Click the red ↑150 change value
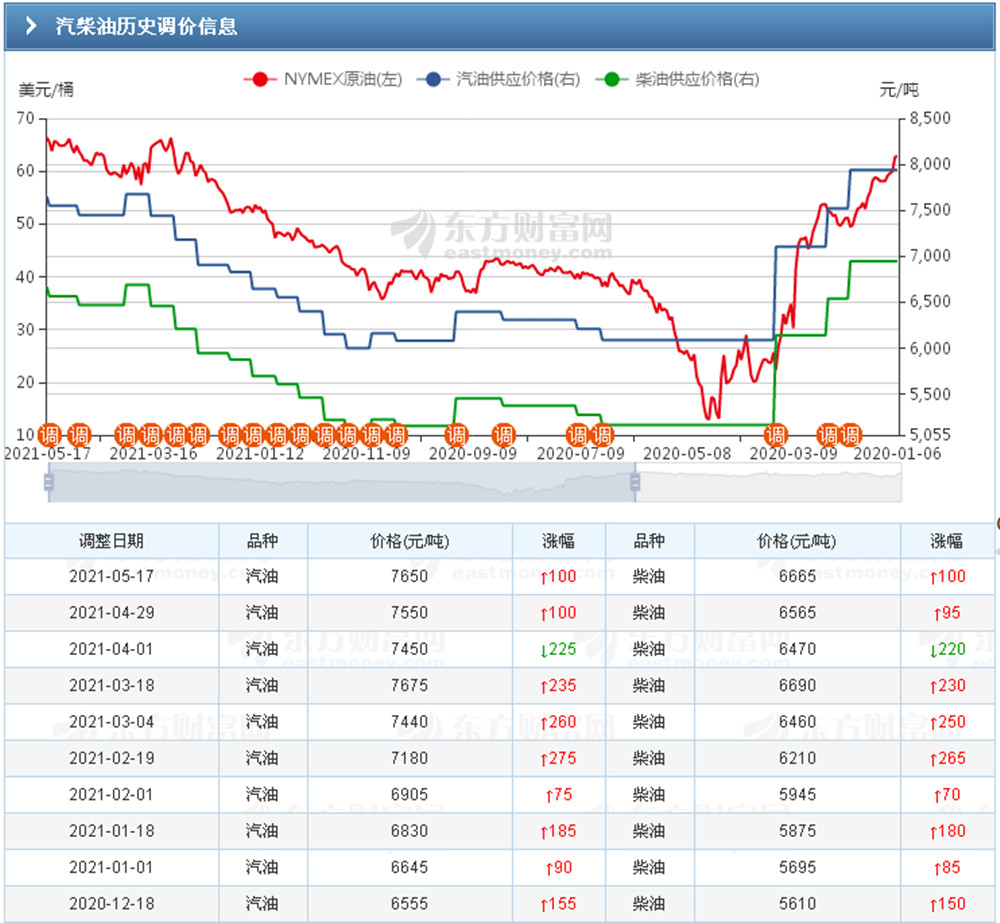Screen dimensions: 1000x923 (947, 903)
